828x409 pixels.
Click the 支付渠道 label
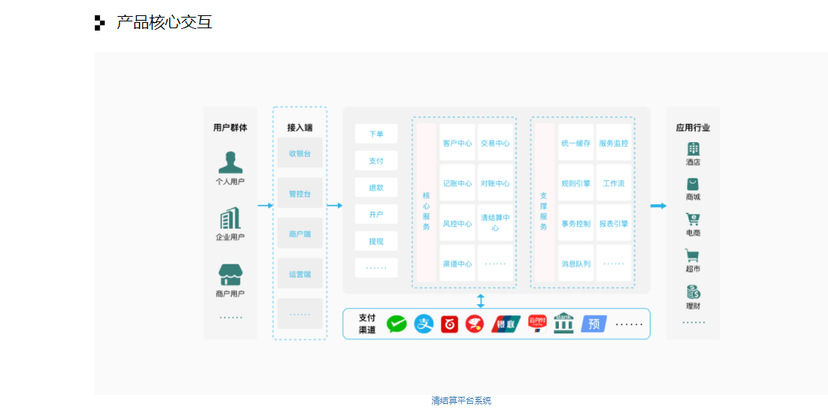(367, 324)
